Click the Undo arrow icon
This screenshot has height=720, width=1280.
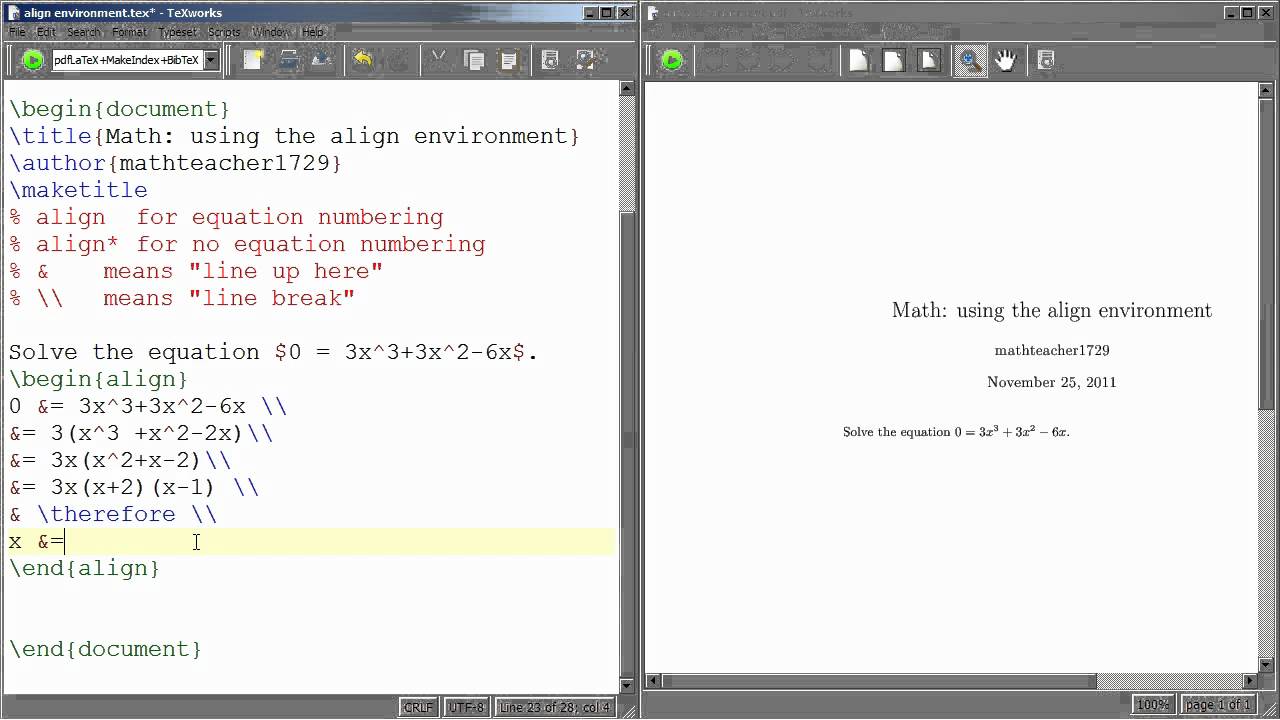[x=363, y=60]
